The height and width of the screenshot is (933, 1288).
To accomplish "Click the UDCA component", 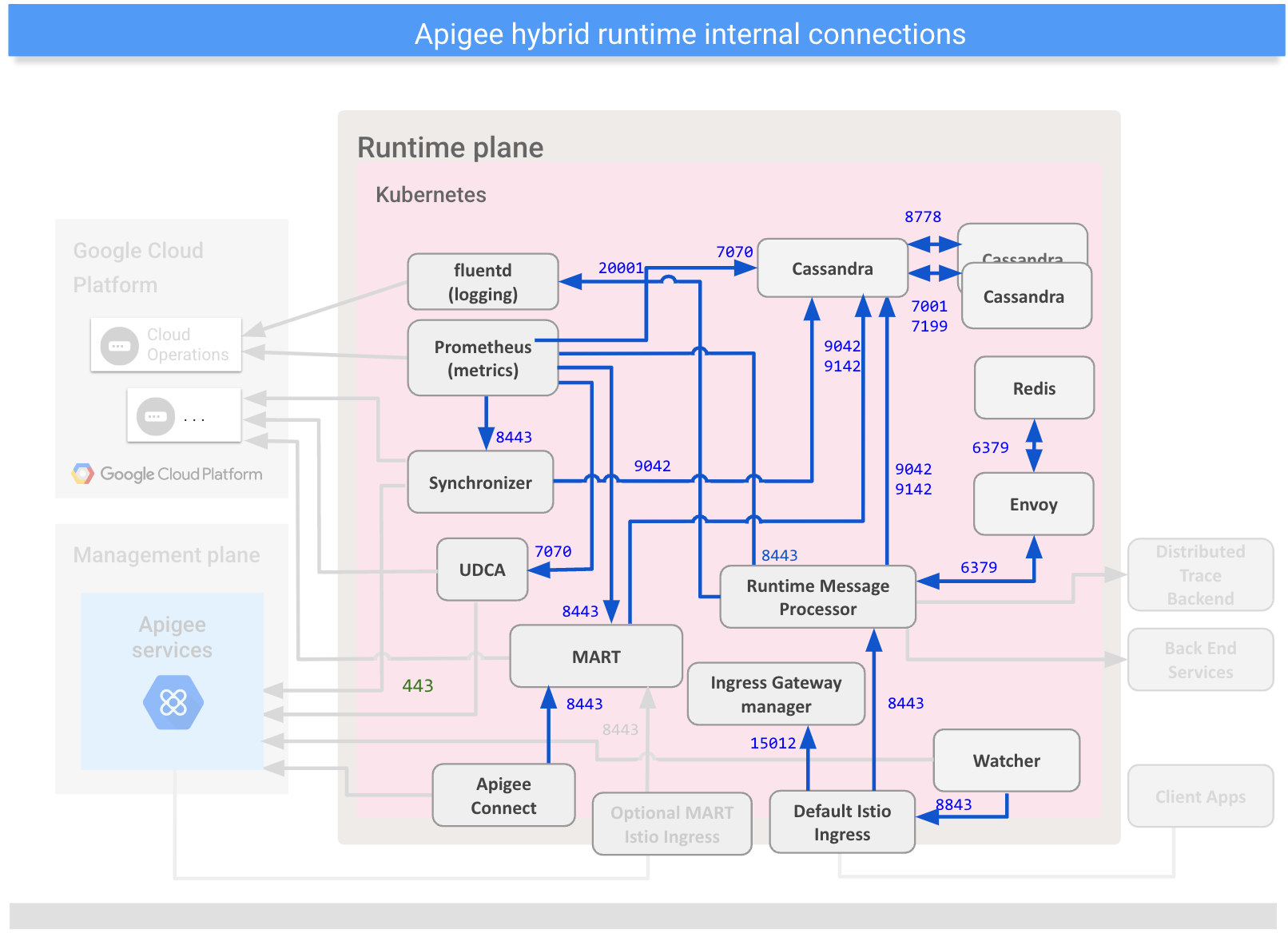I will [482, 570].
